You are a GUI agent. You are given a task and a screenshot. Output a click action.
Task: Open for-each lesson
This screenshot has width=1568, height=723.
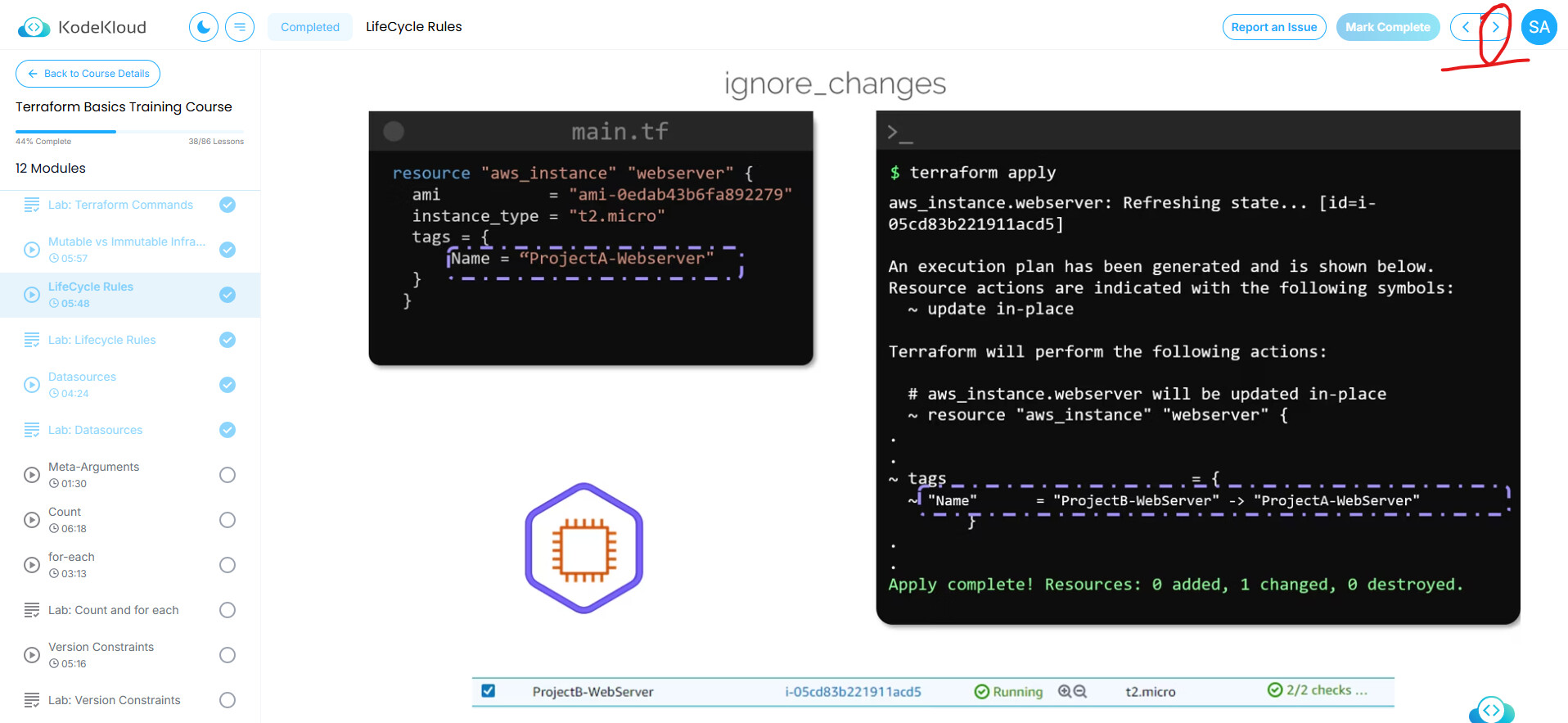click(71, 557)
